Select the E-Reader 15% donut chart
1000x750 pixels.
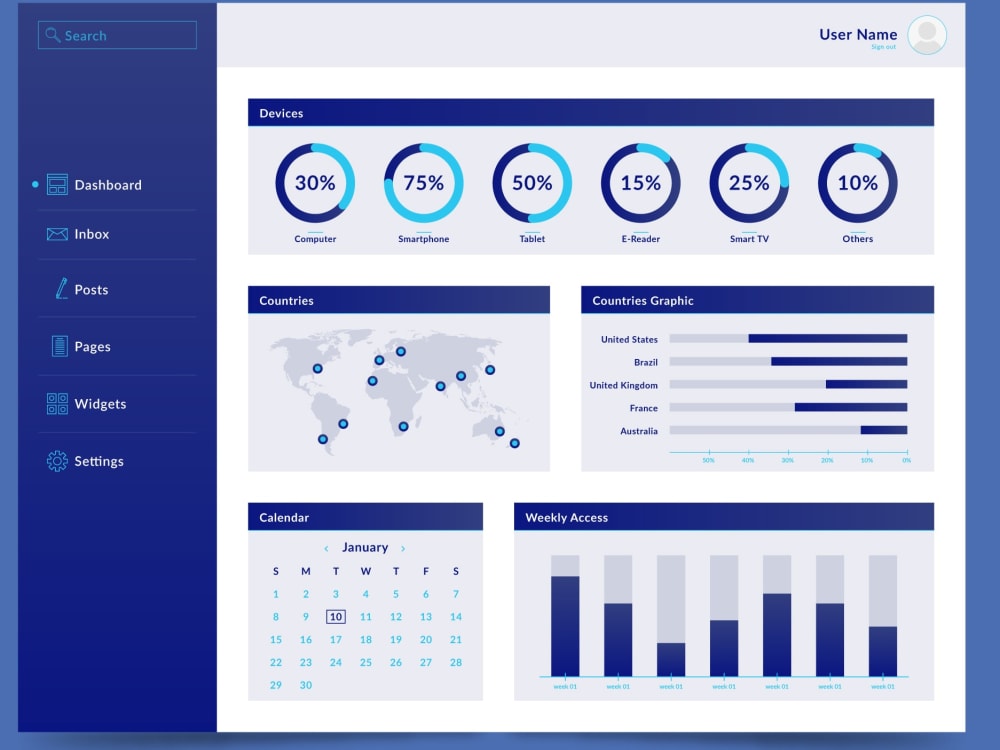tap(640, 183)
